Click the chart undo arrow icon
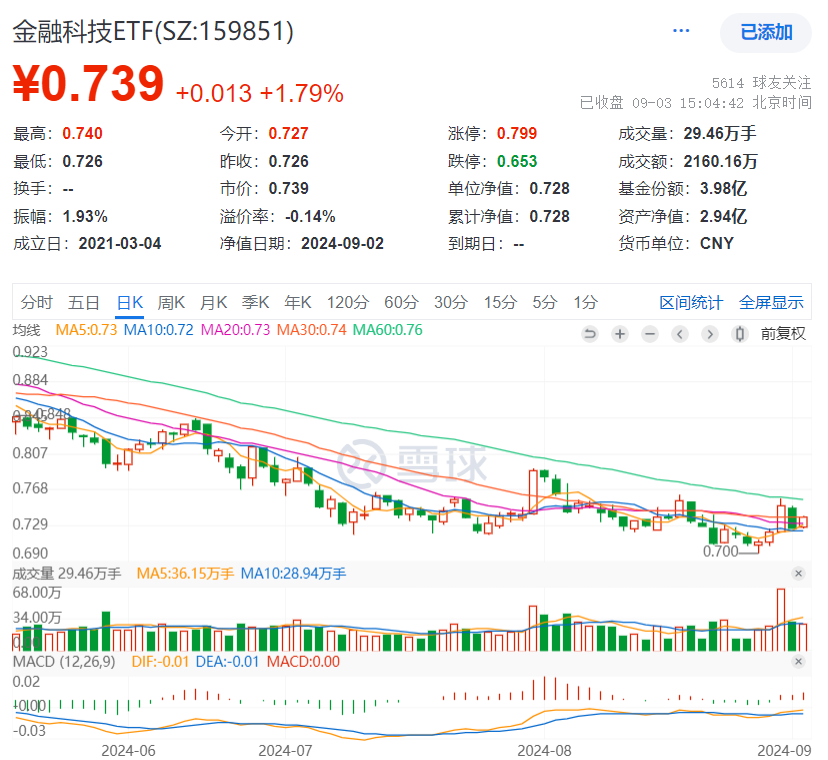828x760 pixels. (x=590, y=334)
